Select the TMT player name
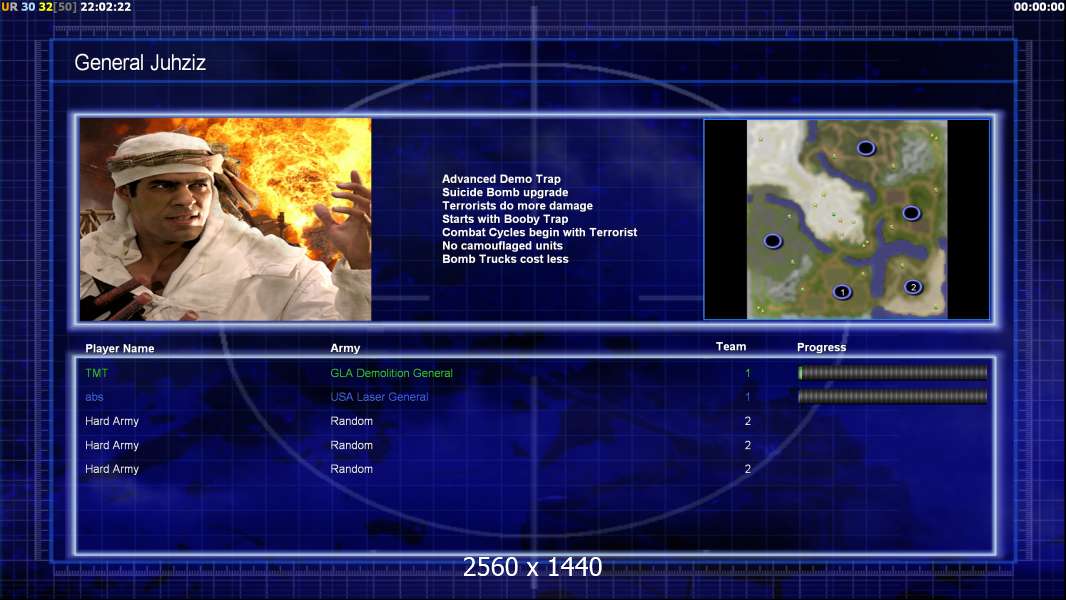The image size is (1066, 600). pos(96,373)
